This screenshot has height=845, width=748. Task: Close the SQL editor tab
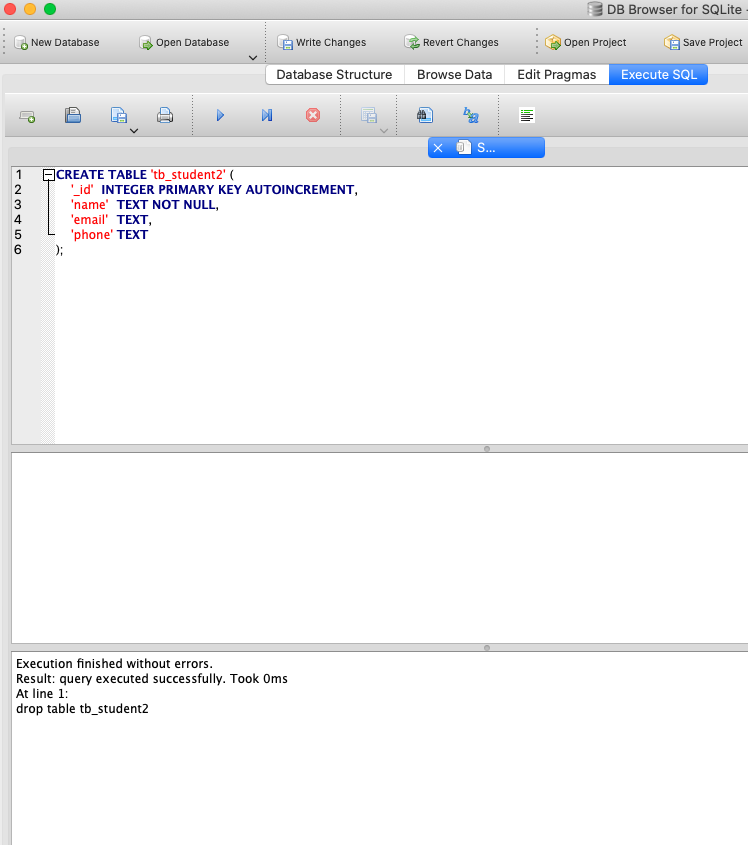(438, 148)
